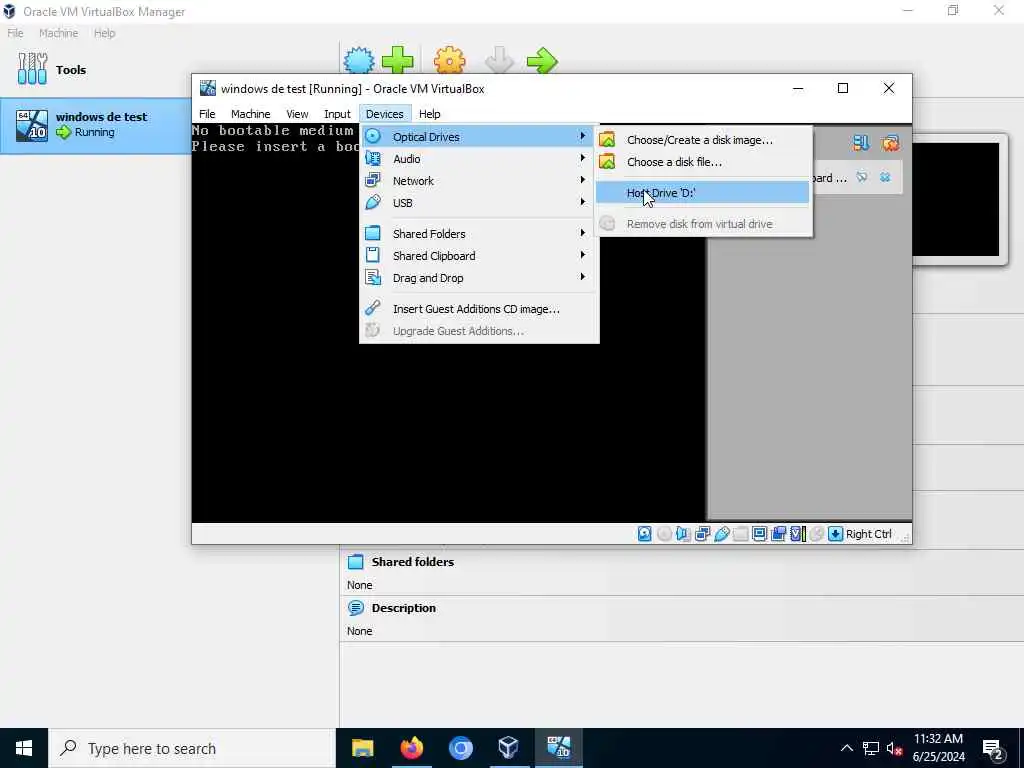Open the Network submenu in Devices
Viewport: 1024px width, 768px height.
479,181
